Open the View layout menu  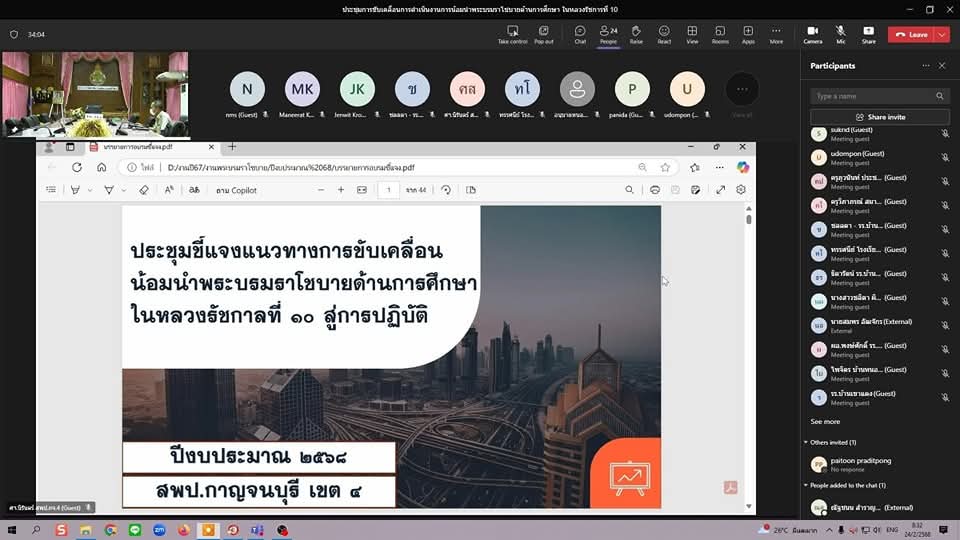(692, 34)
